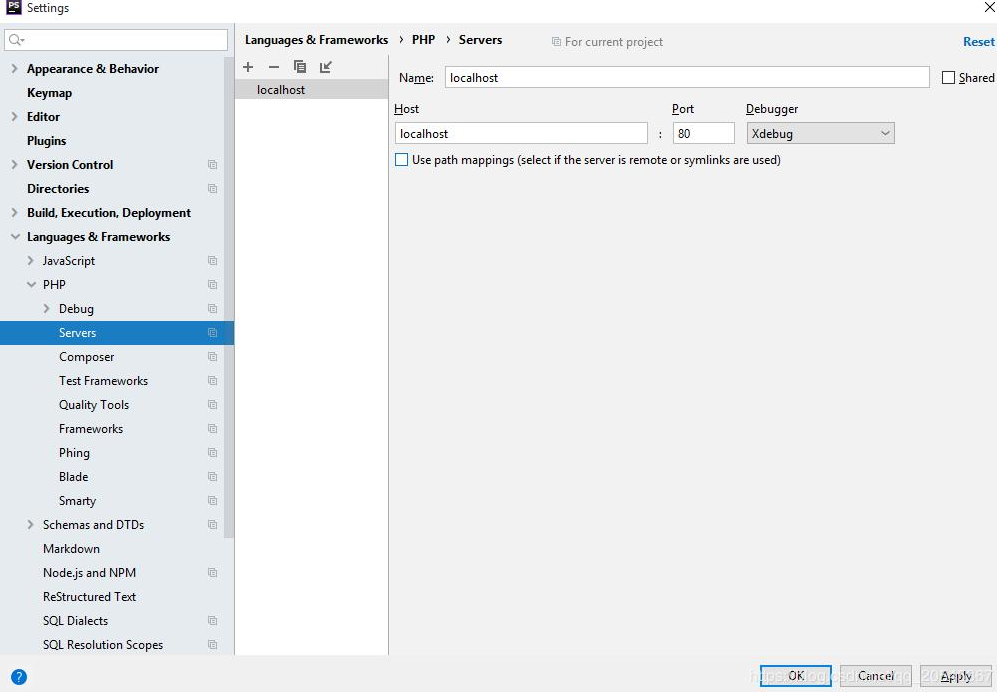Open Frameworks under PHP
The height and width of the screenshot is (692, 997).
91,429
